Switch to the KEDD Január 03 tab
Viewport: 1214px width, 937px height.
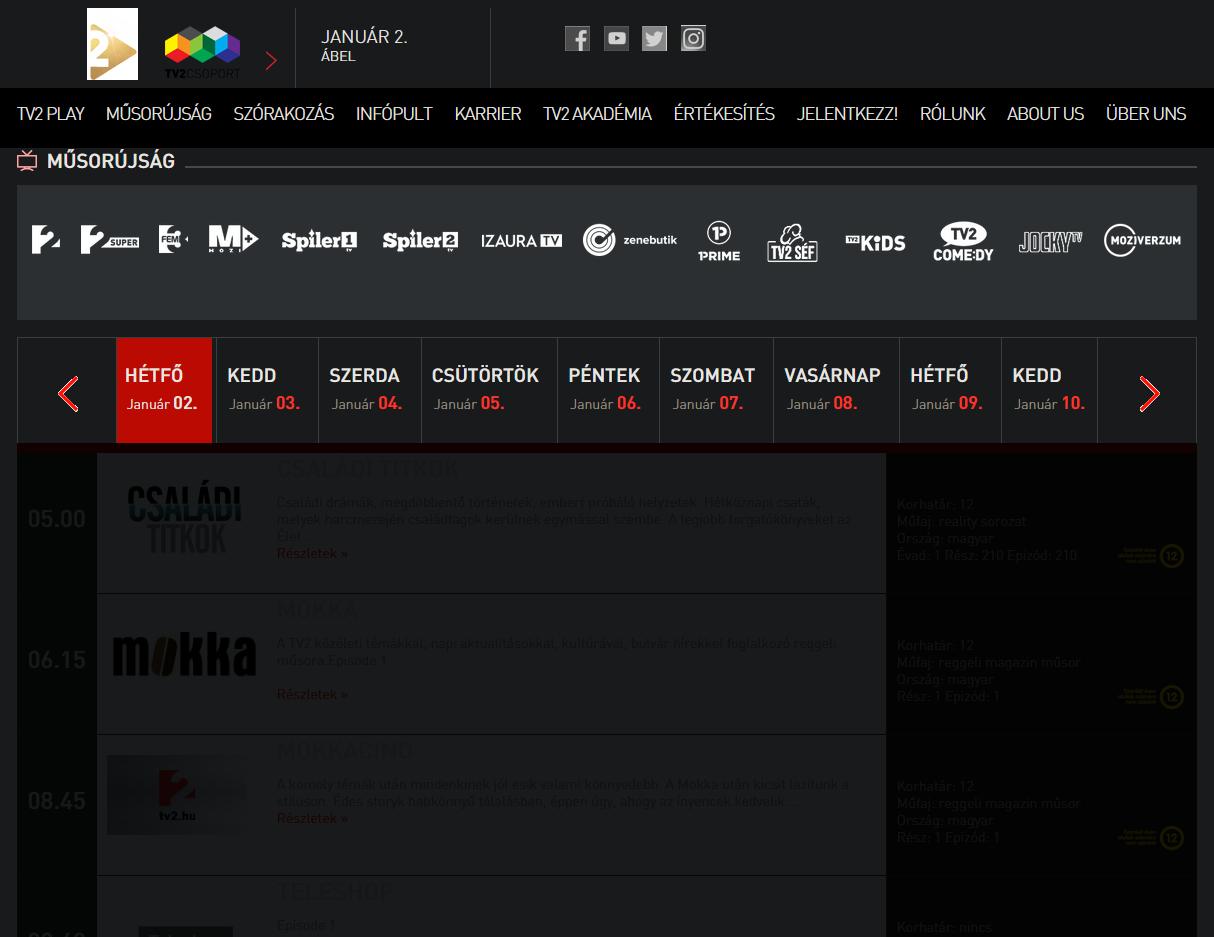(x=266, y=390)
